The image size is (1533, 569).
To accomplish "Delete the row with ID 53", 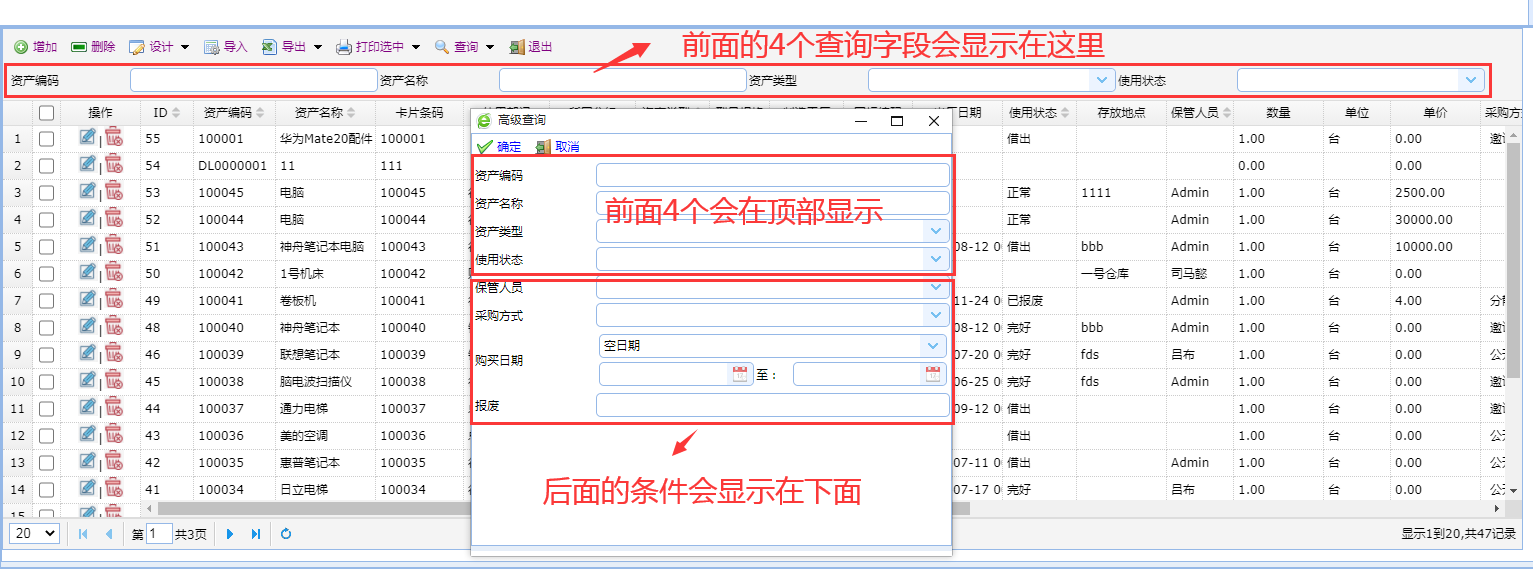I will pos(113,191).
